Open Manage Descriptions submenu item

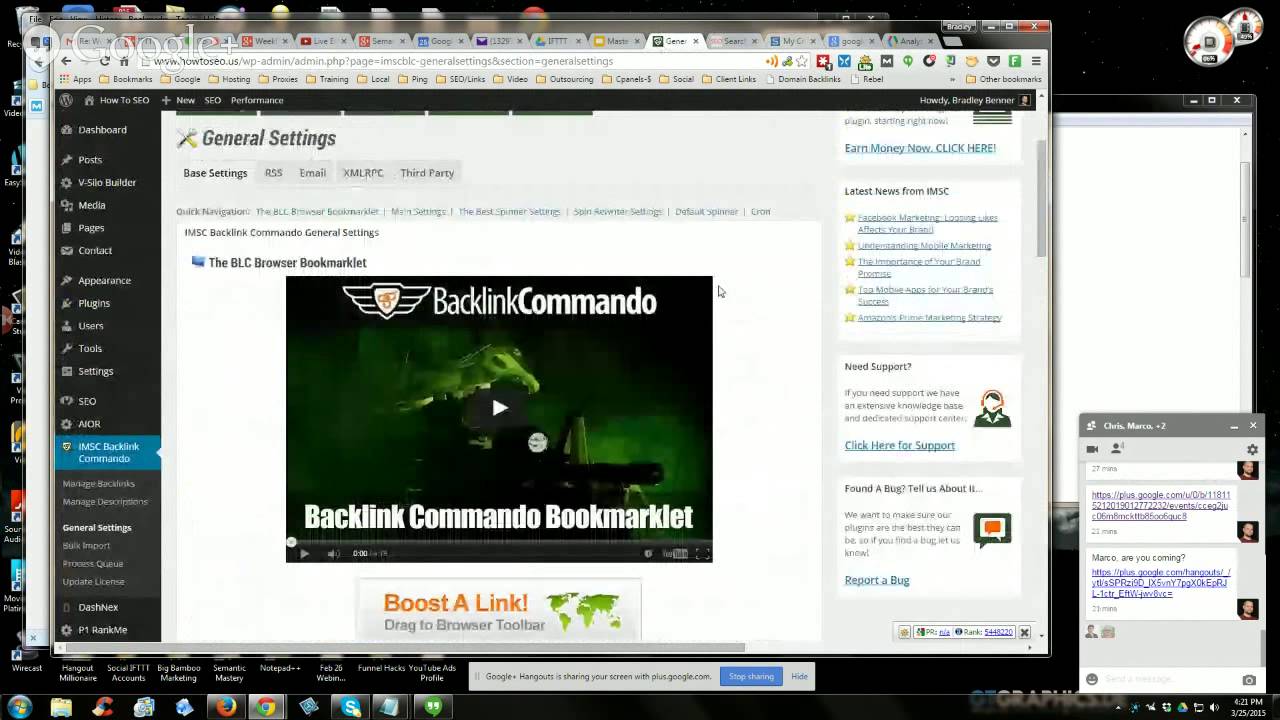pos(105,502)
